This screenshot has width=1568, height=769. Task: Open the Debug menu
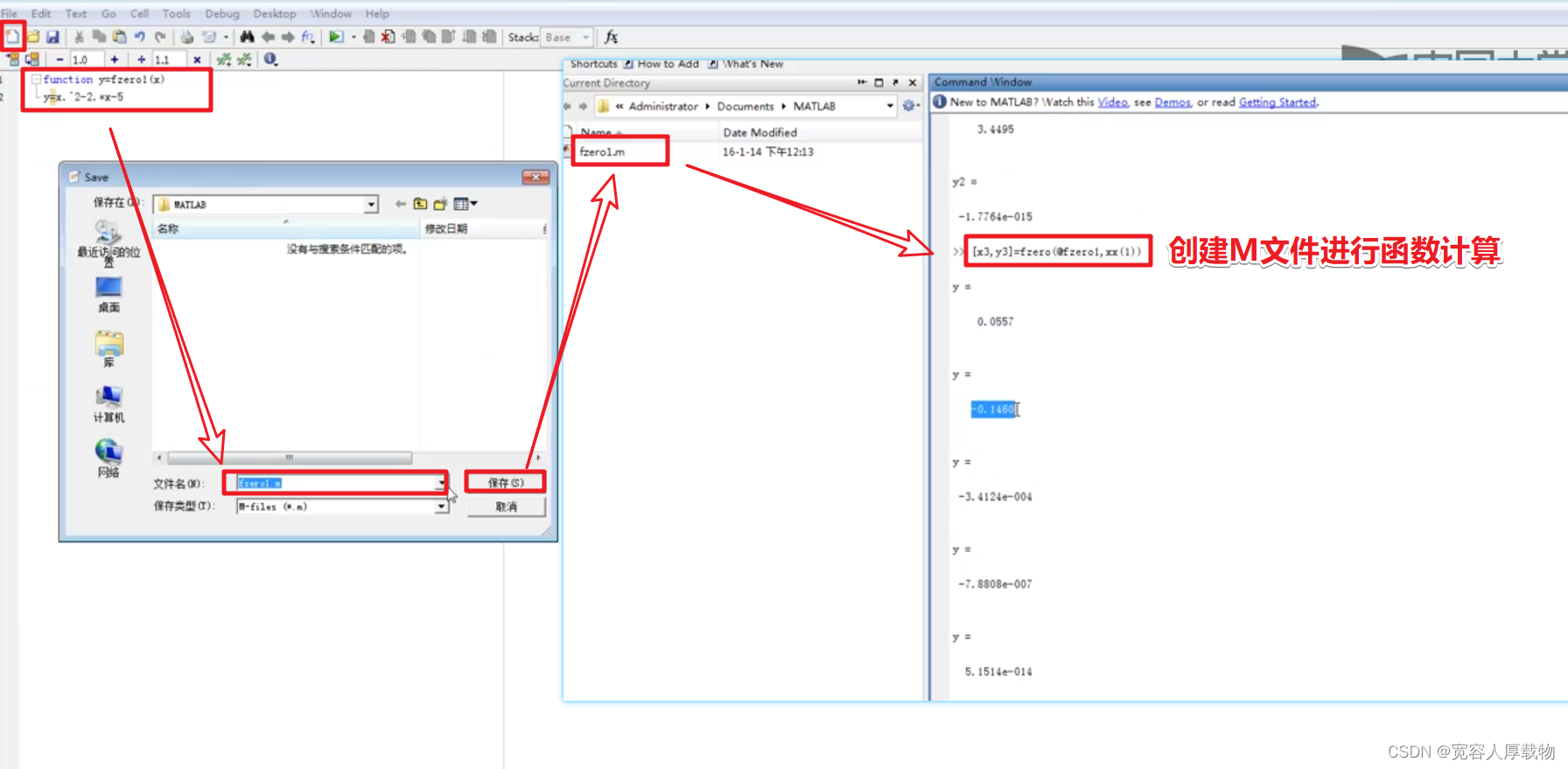[x=222, y=13]
